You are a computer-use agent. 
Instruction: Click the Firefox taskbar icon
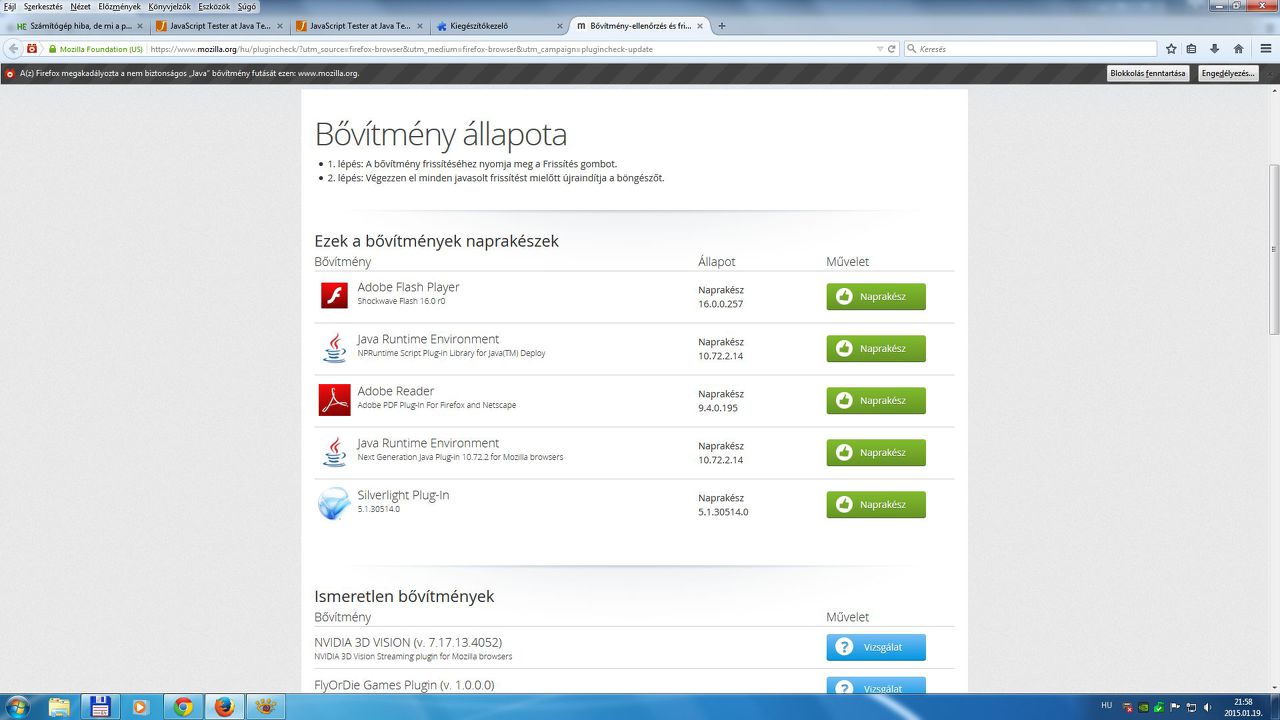tap(224, 707)
